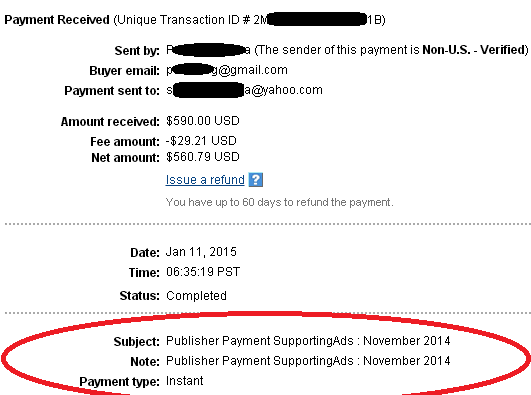Click the Instant payment type value
Viewport: 531px width, 395px height.
(x=185, y=381)
